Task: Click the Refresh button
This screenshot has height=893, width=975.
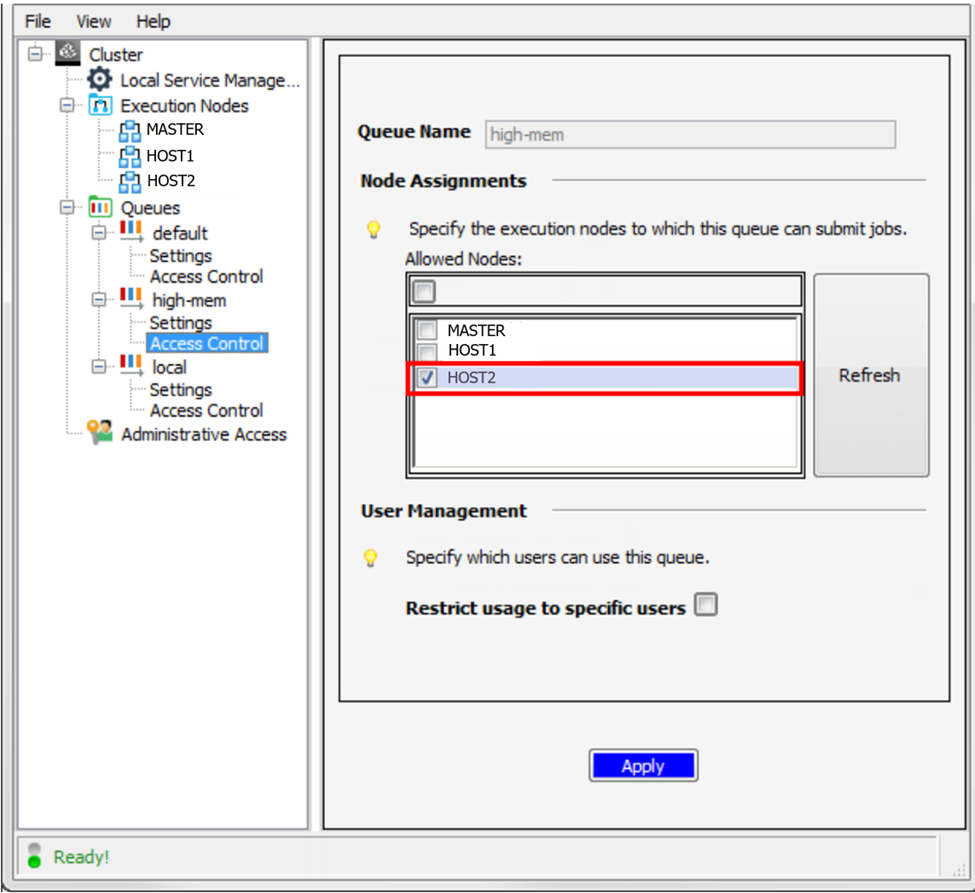Action: click(869, 375)
